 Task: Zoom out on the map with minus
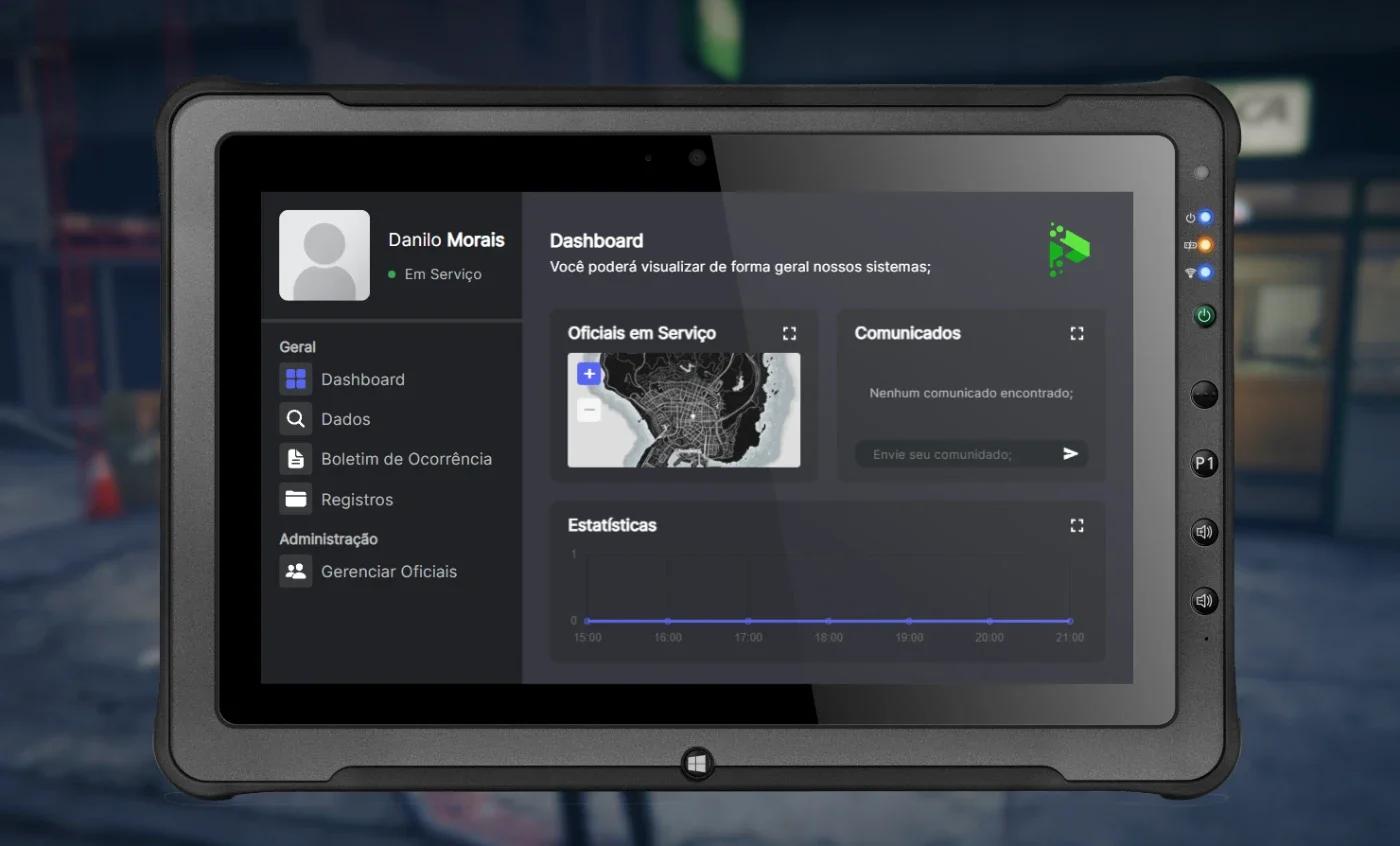point(589,410)
